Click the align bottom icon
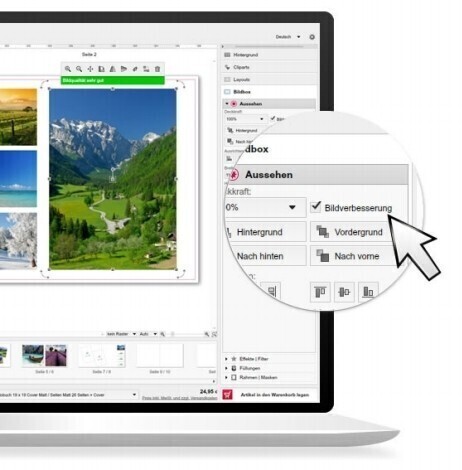The width and height of the screenshot is (462, 470). pyautogui.click(x=368, y=292)
